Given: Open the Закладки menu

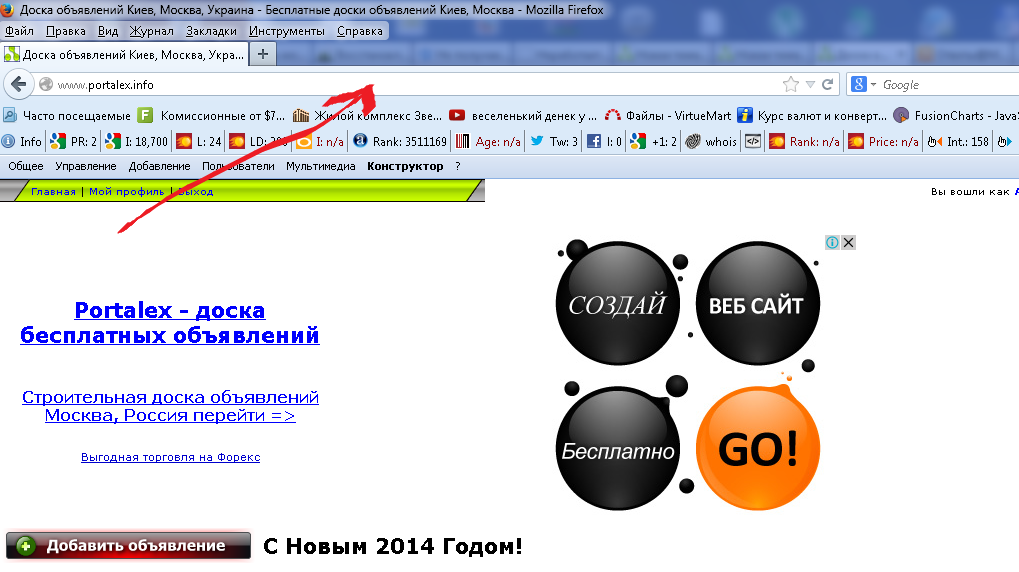Looking at the screenshot, I should point(211,31).
